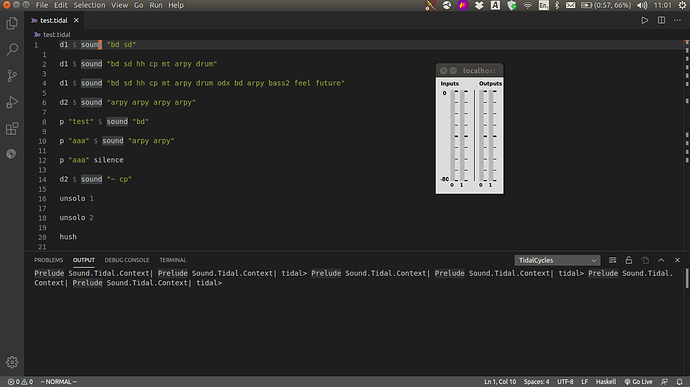The height and width of the screenshot is (387, 690).
Task: Click the p "aaa" silence code line
Action: 92,160
